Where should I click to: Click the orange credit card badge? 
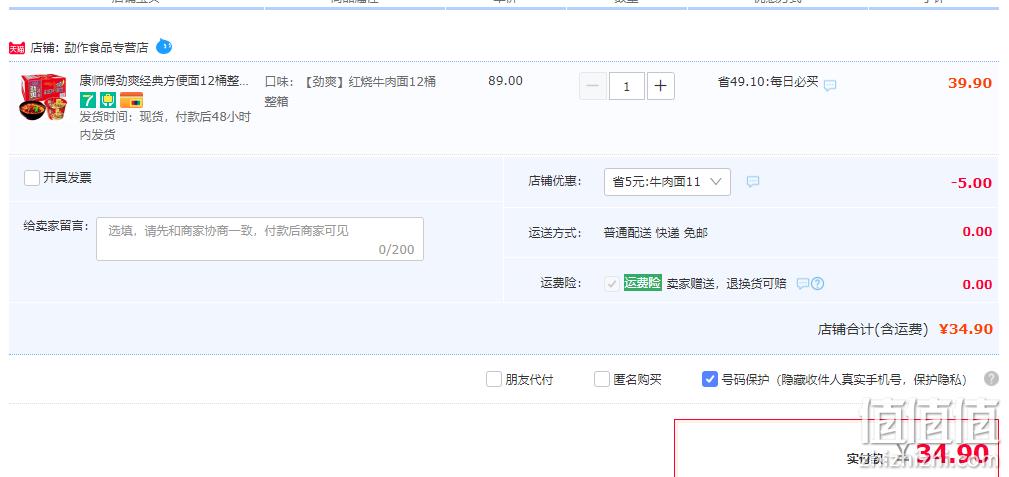(131, 100)
